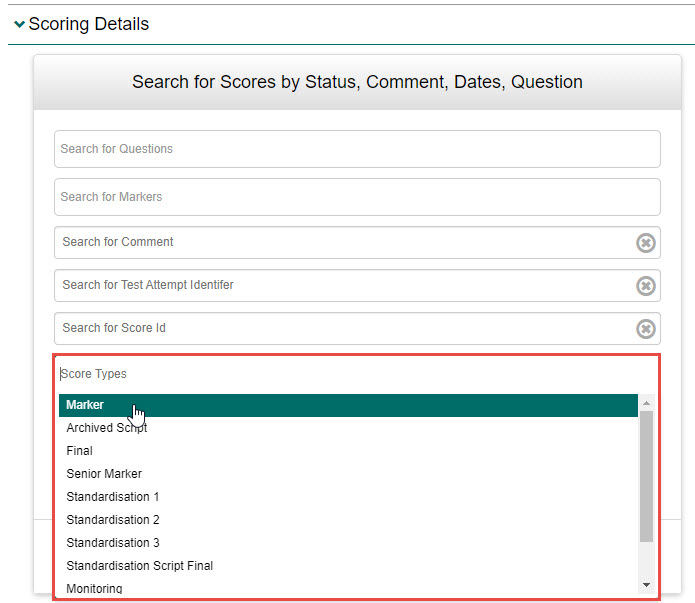Choose Final in score types list

point(80,451)
